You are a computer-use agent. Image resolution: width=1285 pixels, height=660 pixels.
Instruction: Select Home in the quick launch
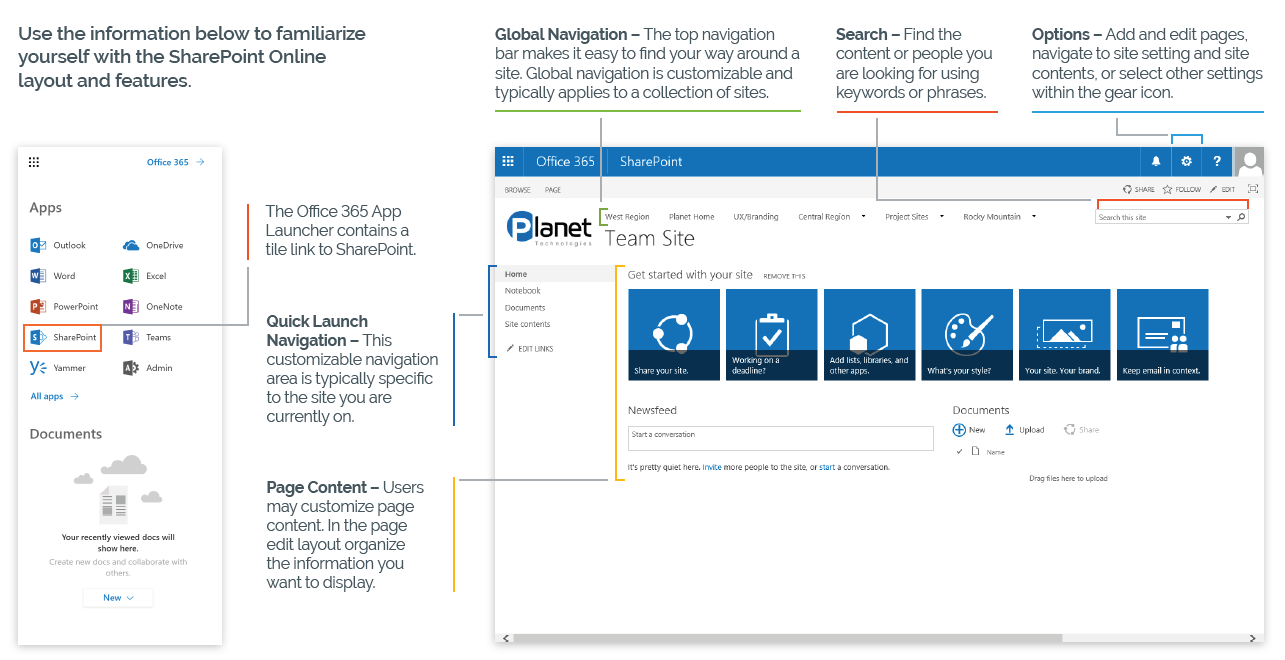[x=555, y=274]
